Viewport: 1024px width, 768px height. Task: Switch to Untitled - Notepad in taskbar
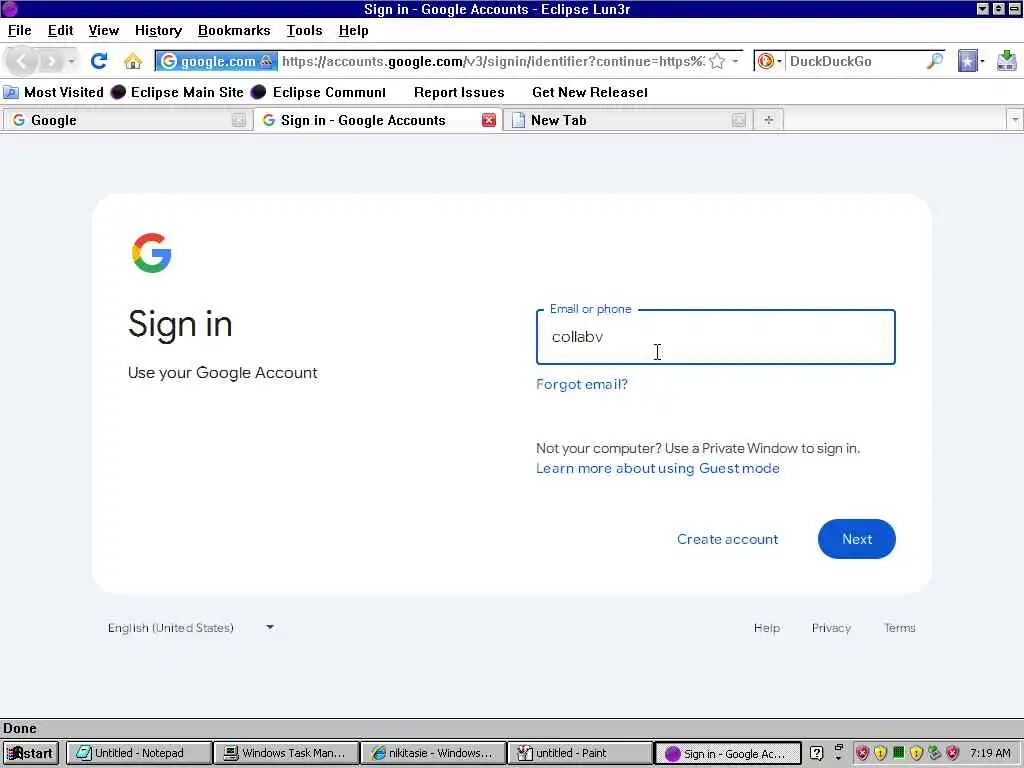point(139,753)
